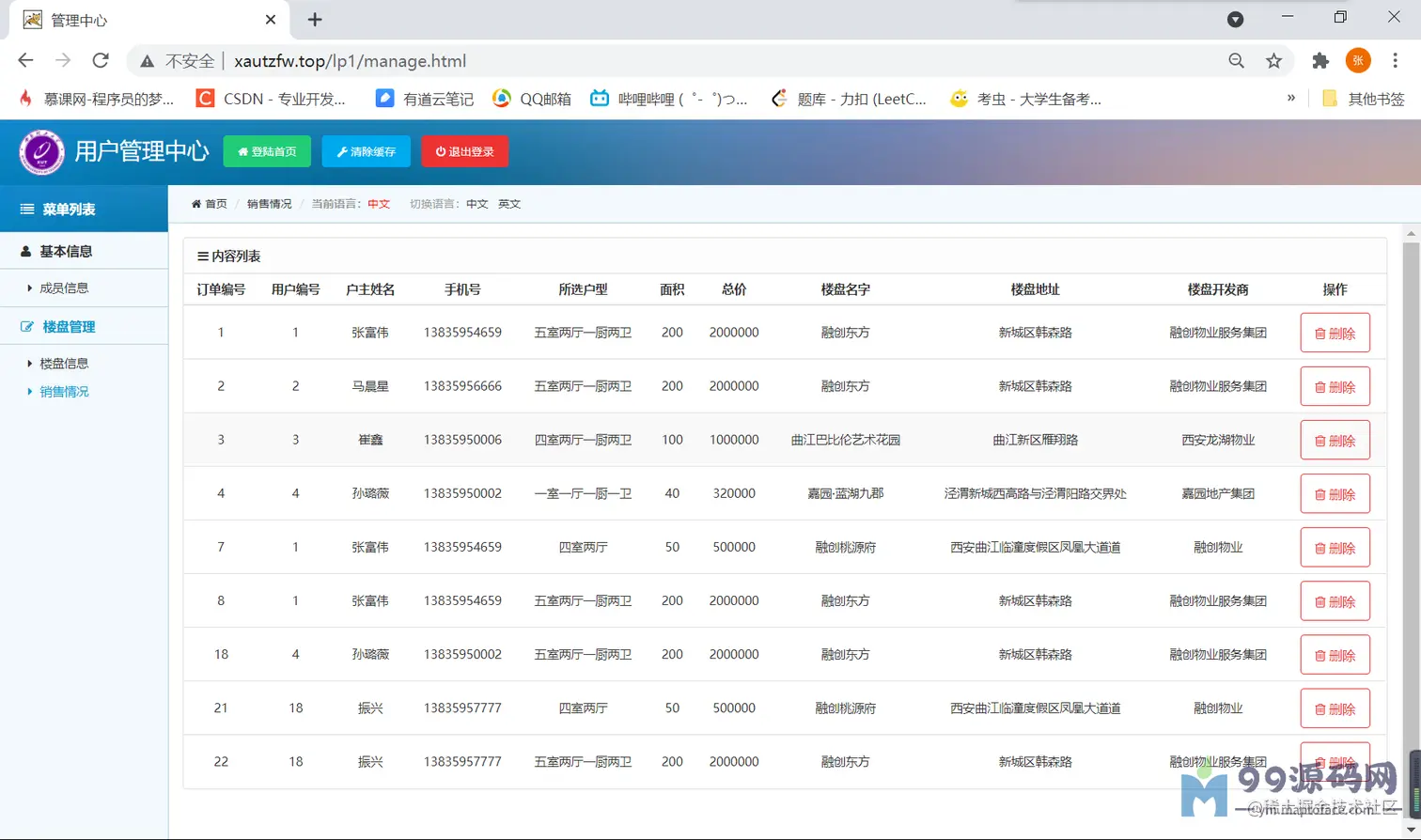The height and width of the screenshot is (840, 1421).
Task: Switch language to 中文
Action: click(477, 204)
